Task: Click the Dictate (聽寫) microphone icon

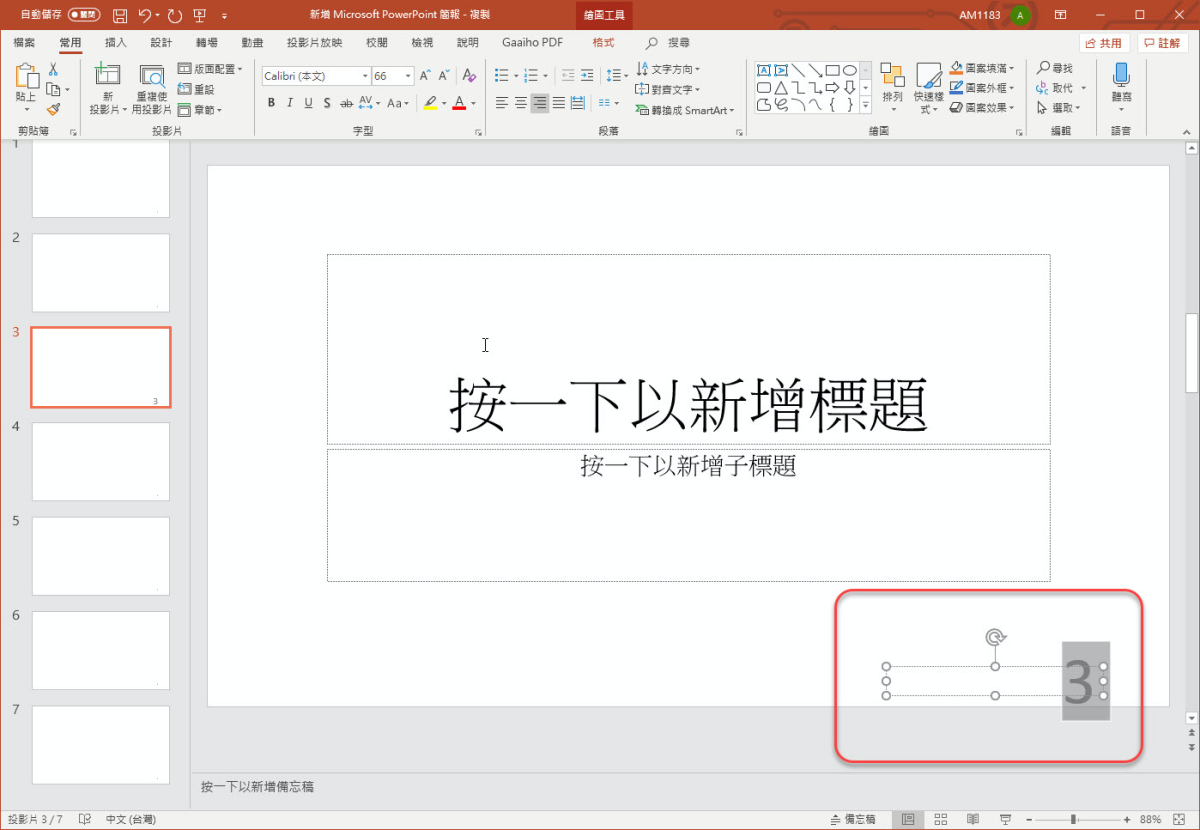Action: pos(1121,80)
